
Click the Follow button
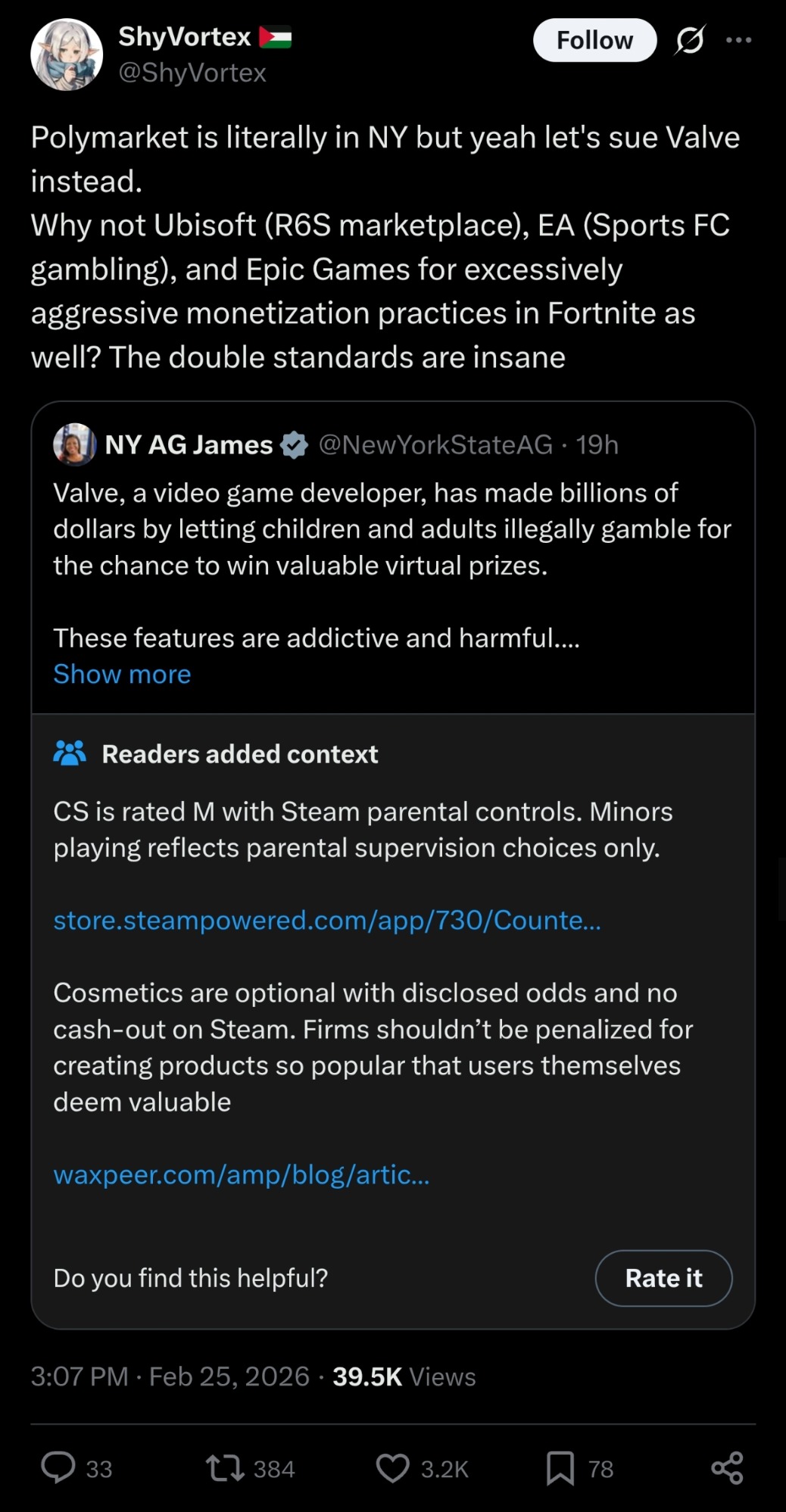[x=594, y=40]
